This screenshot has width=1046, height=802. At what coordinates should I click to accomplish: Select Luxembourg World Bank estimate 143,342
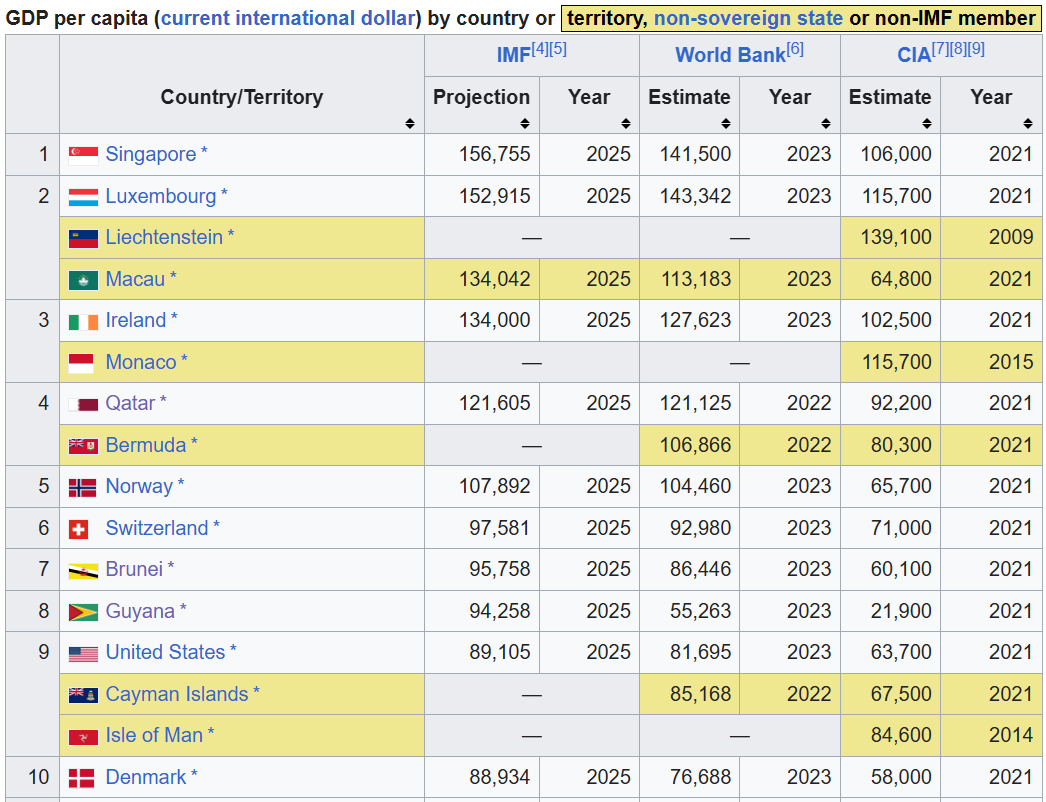[x=695, y=196]
